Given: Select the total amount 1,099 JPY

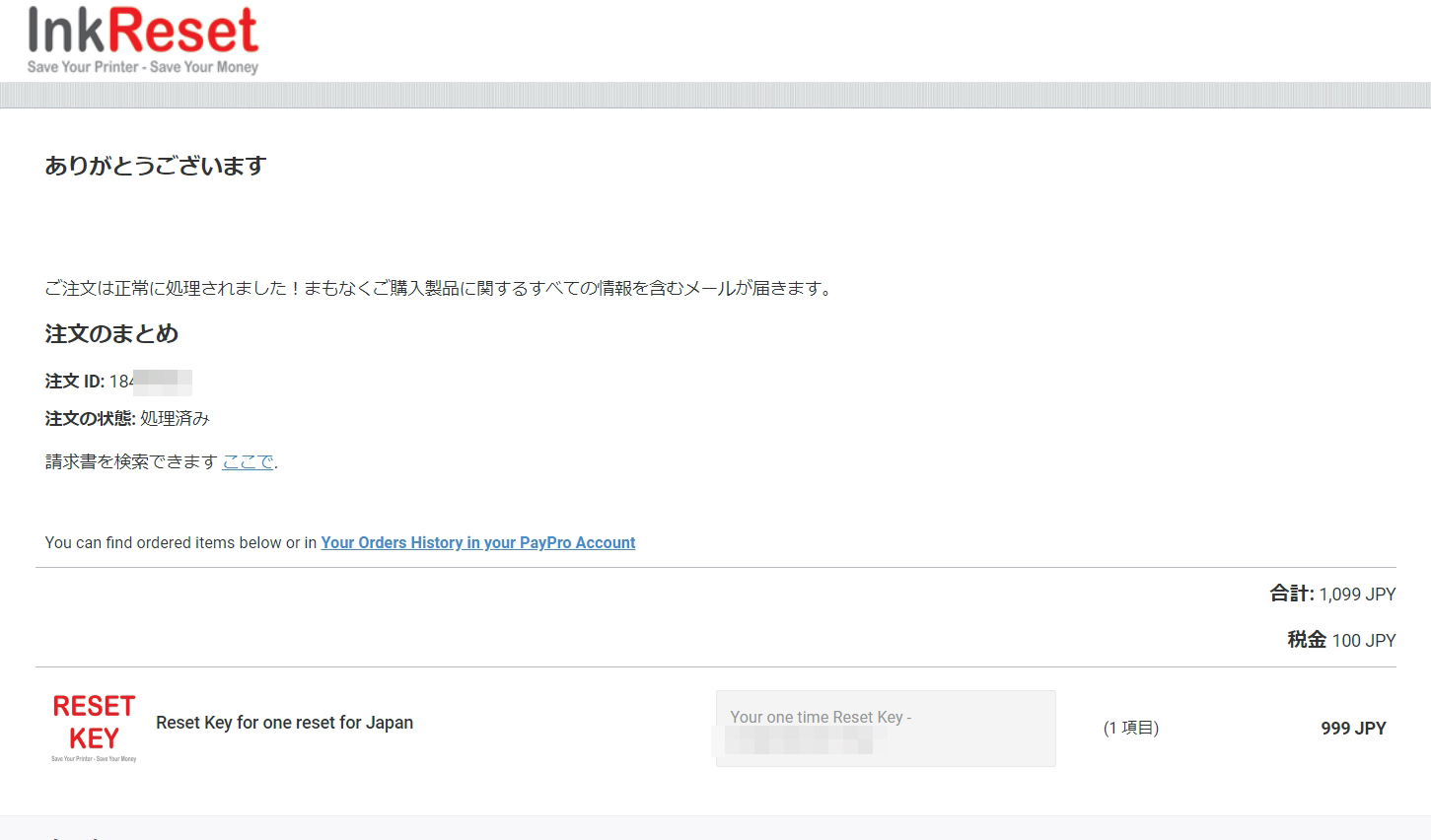Looking at the screenshot, I should point(1357,595).
